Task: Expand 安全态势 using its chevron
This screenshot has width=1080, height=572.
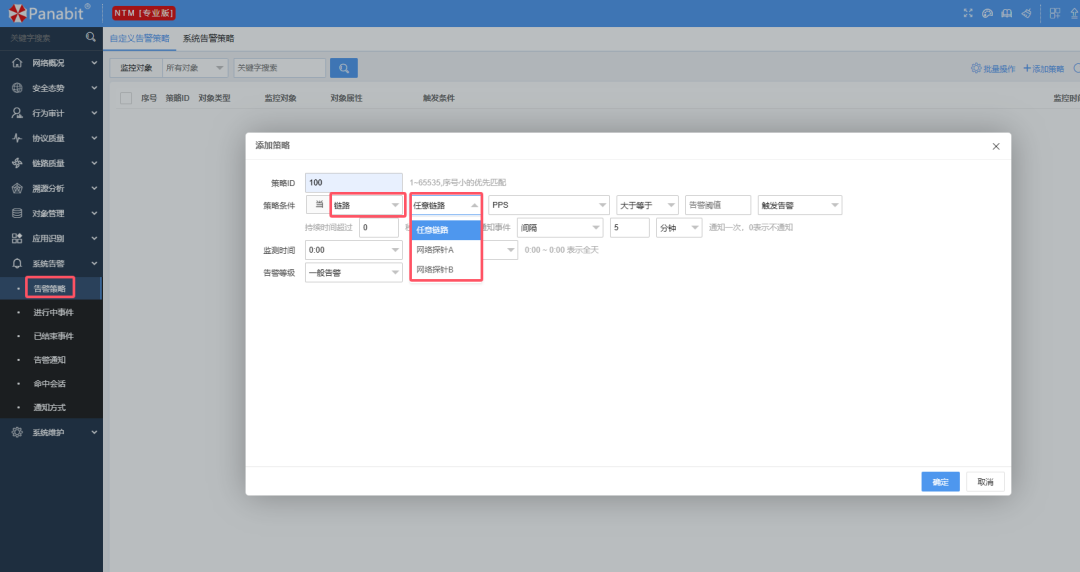Action: tap(94, 88)
